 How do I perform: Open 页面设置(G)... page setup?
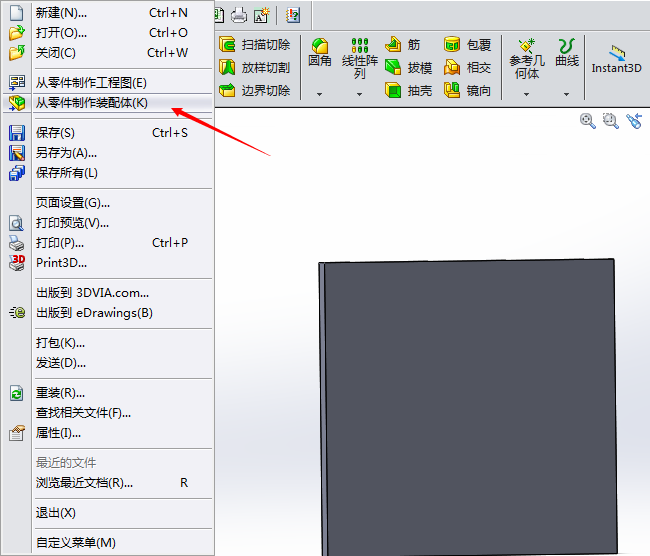click(108, 203)
